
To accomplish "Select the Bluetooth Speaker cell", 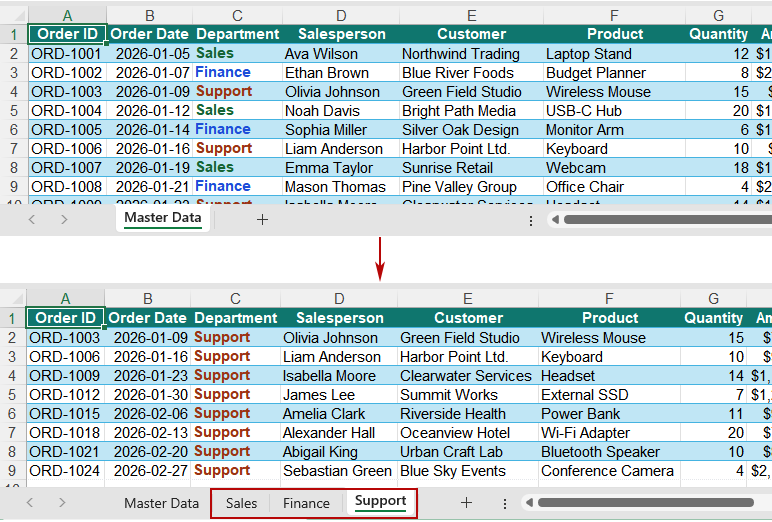I will point(610,452).
